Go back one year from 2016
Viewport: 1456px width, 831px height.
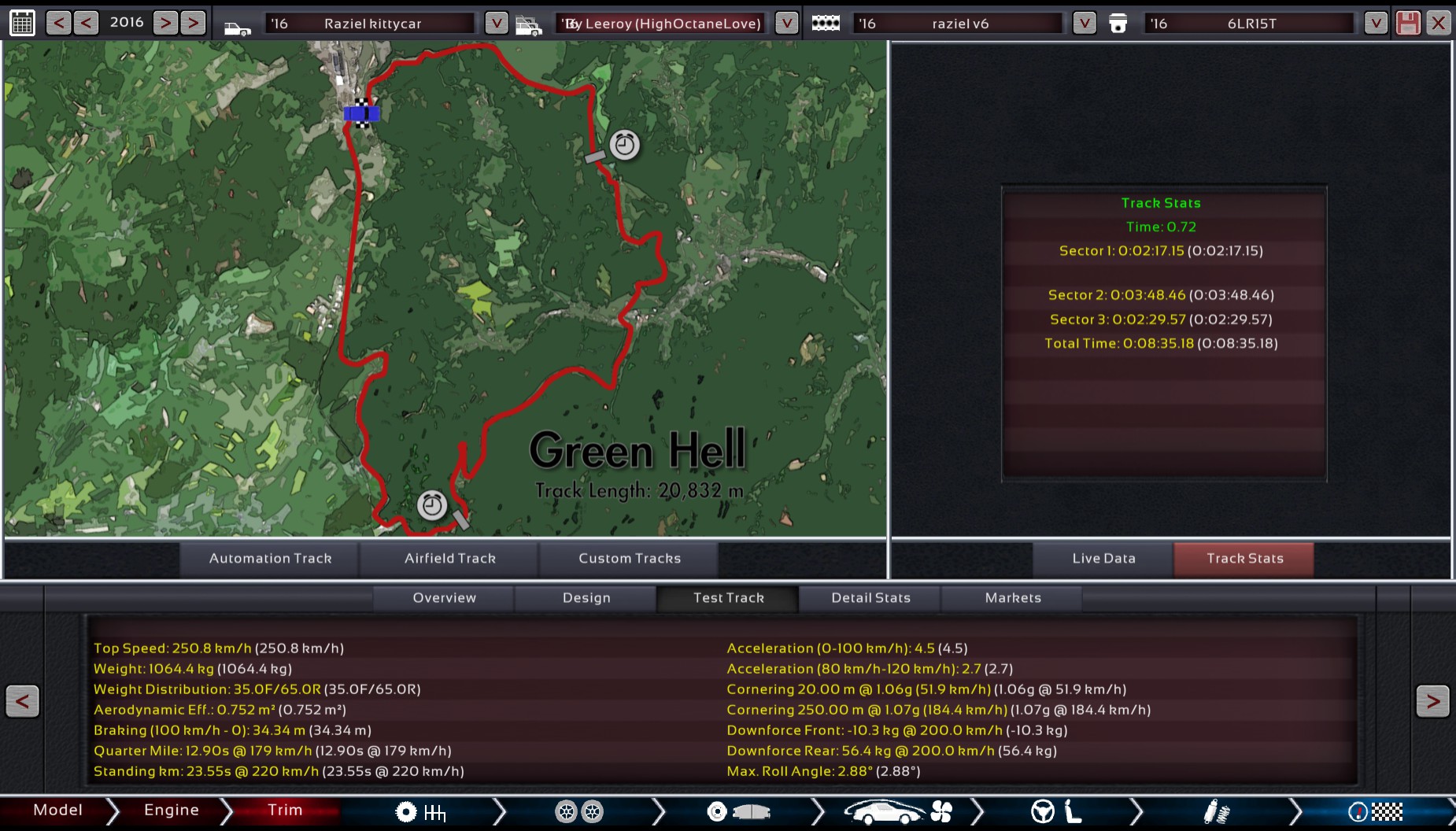[x=86, y=23]
